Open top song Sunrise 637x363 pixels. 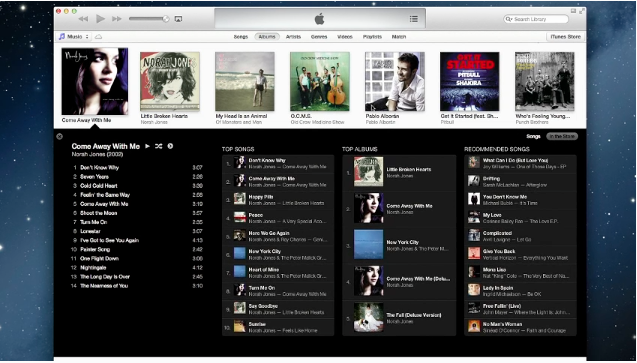pos(278,327)
